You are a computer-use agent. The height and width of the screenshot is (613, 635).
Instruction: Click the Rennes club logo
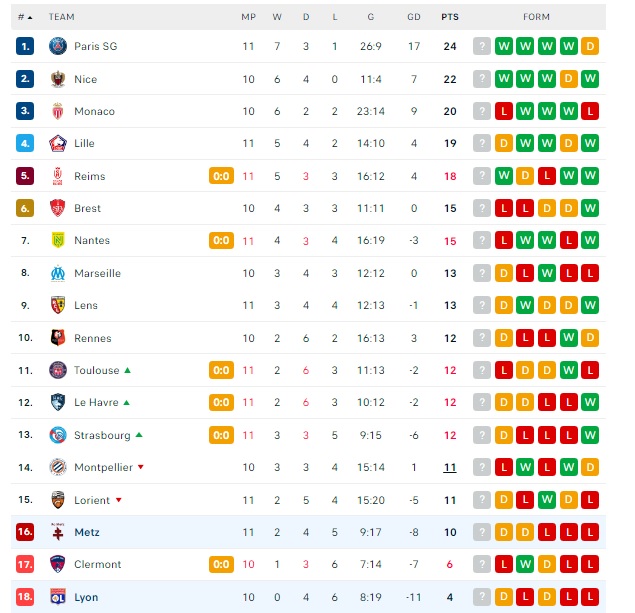58,338
